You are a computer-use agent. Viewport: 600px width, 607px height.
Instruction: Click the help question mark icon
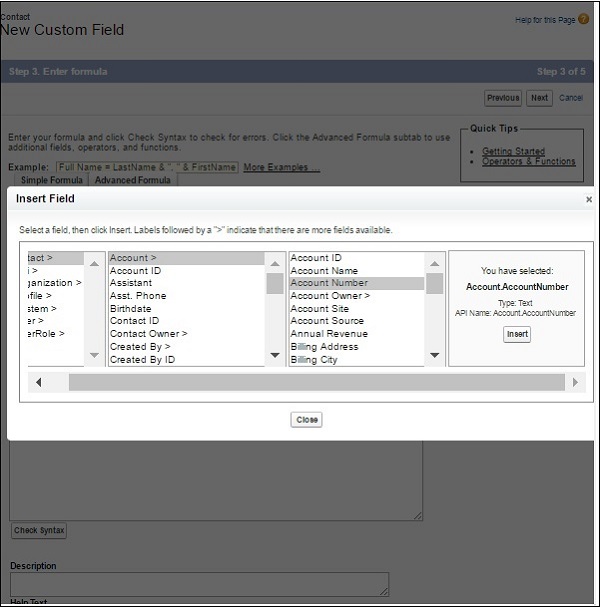583,19
